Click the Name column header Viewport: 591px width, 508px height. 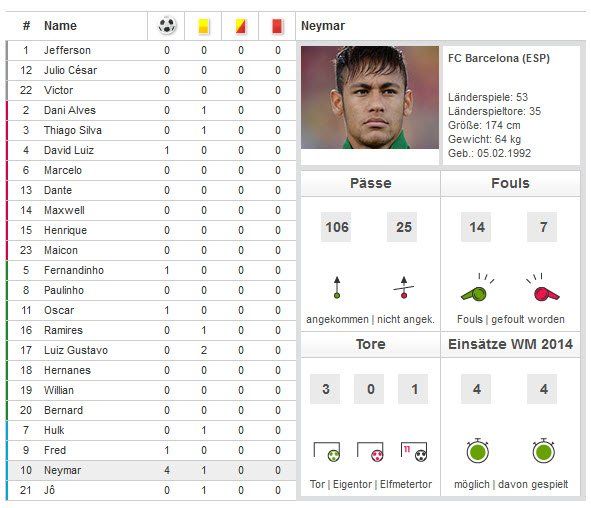[60, 26]
